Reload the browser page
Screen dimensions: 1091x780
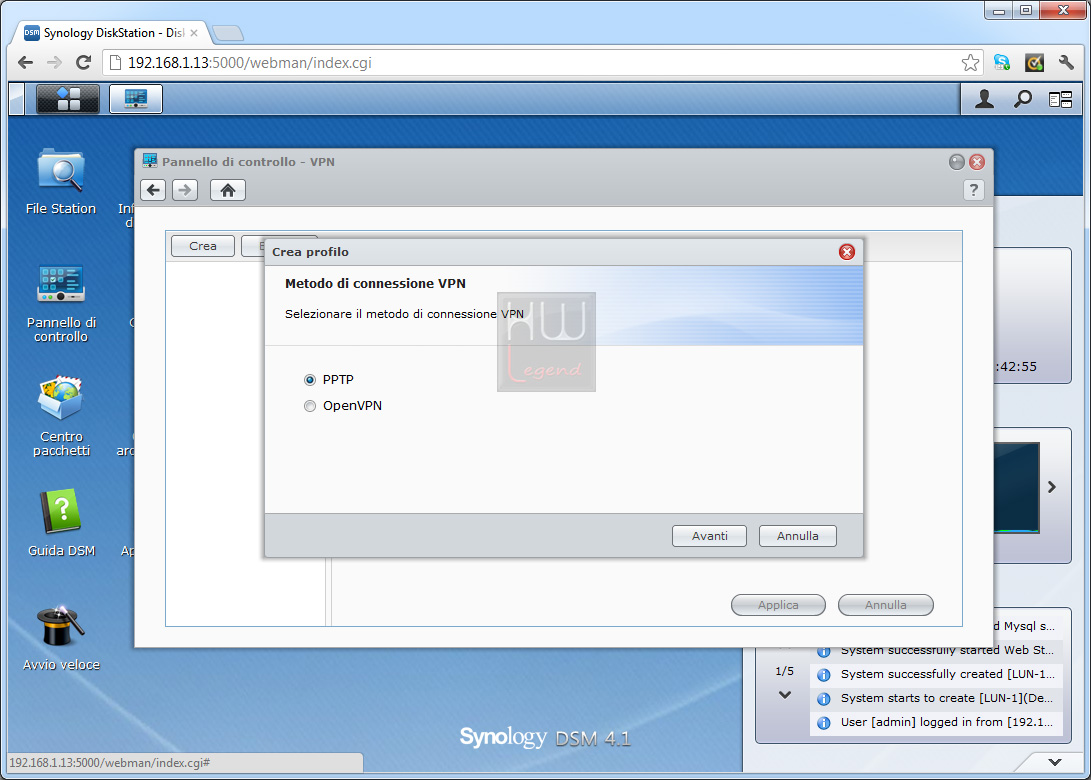coord(83,63)
